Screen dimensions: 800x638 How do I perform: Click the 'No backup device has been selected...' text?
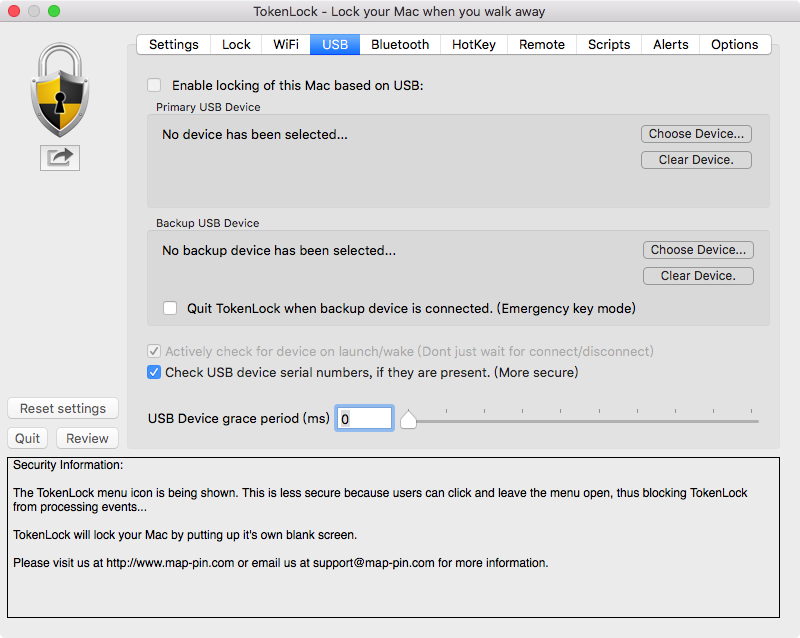[279, 251]
